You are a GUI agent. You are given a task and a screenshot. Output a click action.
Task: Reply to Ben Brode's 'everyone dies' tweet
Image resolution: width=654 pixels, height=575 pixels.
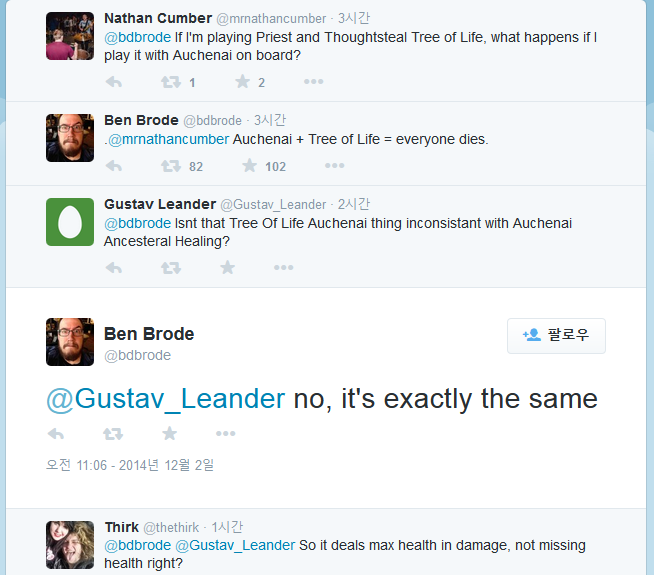coord(113,166)
